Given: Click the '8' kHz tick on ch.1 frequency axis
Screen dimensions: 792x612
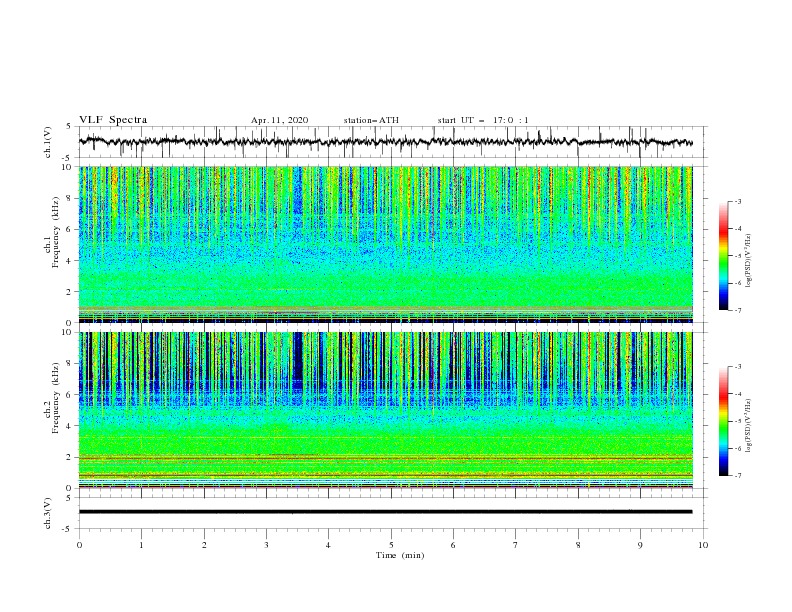Looking at the screenshot, I should (x=70, y=198).
